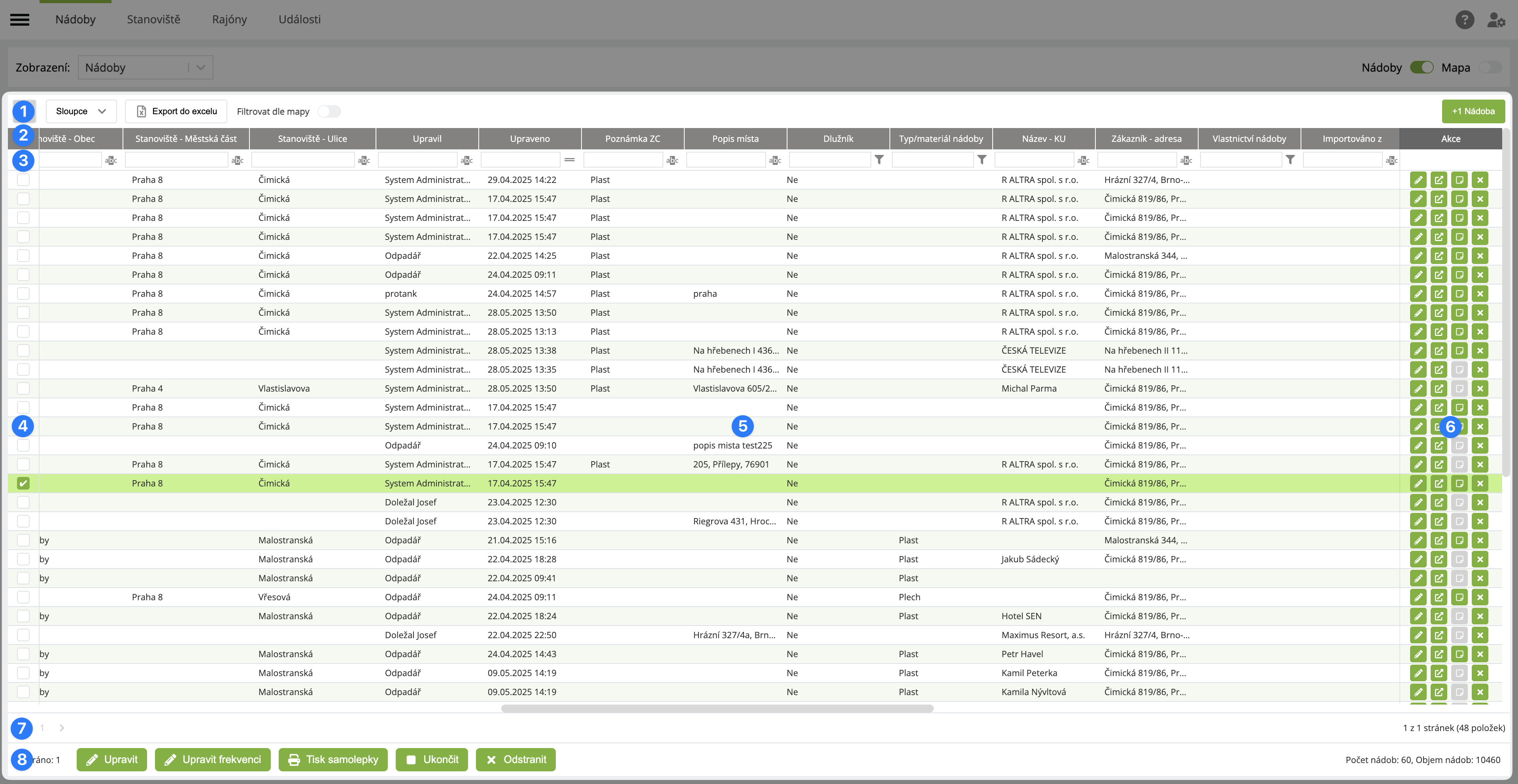Click the filter funnel icon under Dlužník
This screenshot has width=1518, height=784.
[x=879, y=160]
